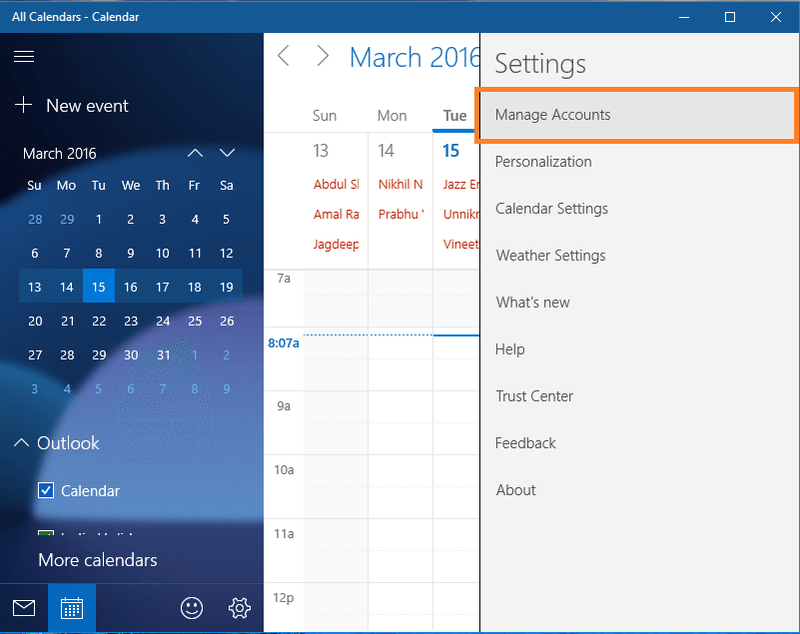Screen dimensions: 800x634
Task: Open the Vineet event on Tuesday
Action: (x=461, y=244)
